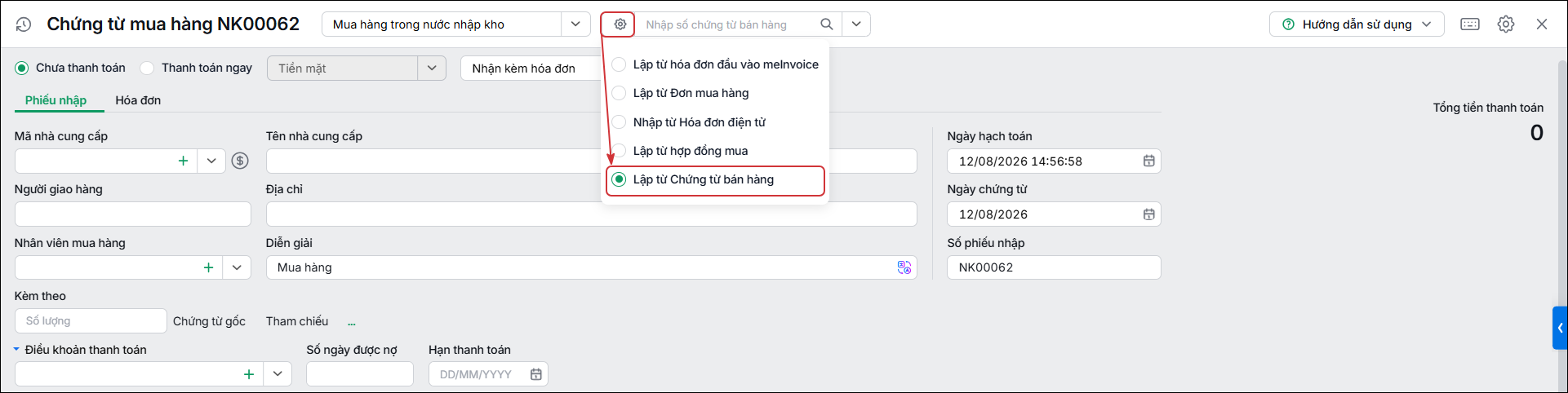Collapse the Điều khoản thanh toán section
1568x393 pixels.
[17, 350]
